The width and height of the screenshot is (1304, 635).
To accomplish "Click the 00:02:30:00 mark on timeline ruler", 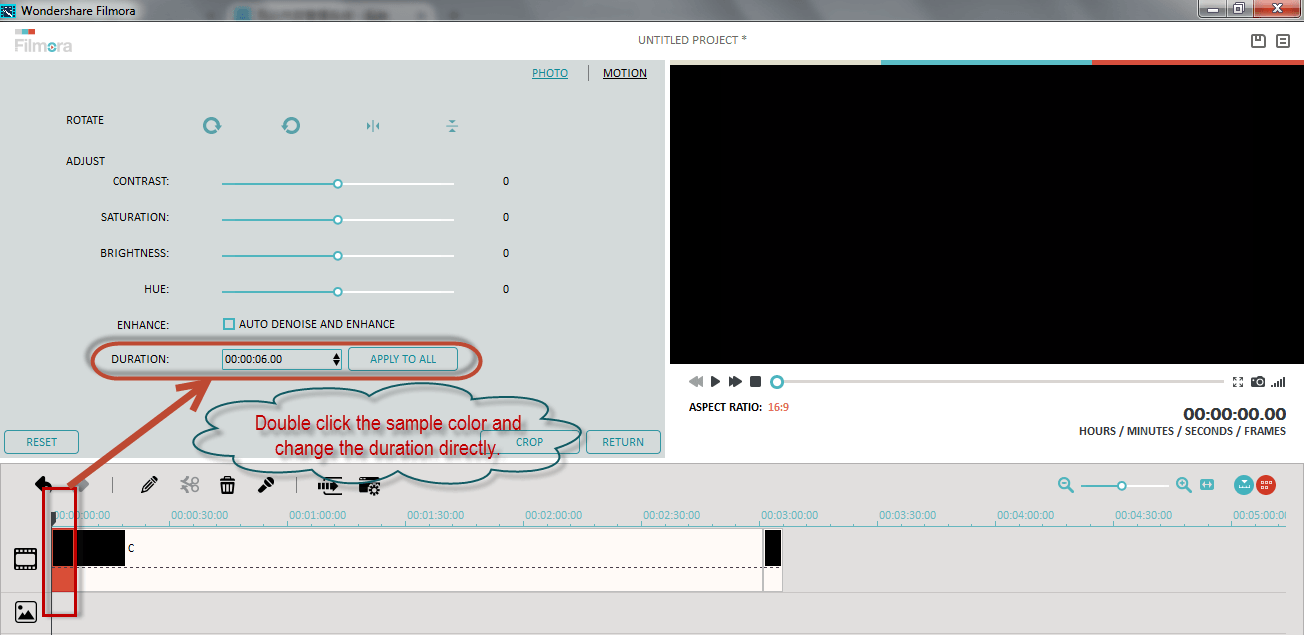I will tap(671, 515).
